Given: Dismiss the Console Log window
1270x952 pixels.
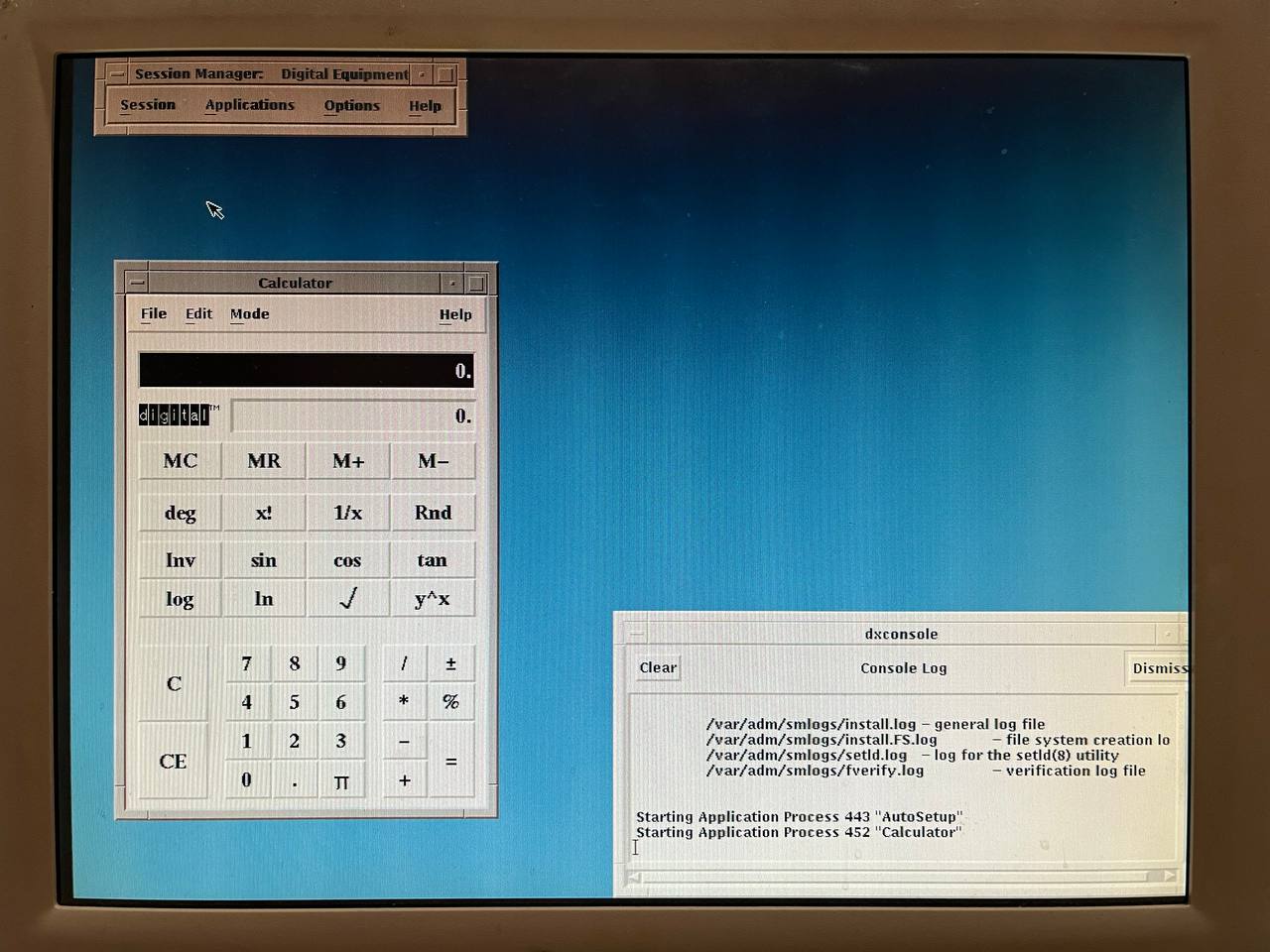Looking at the screenshot, I should 1158,668.
